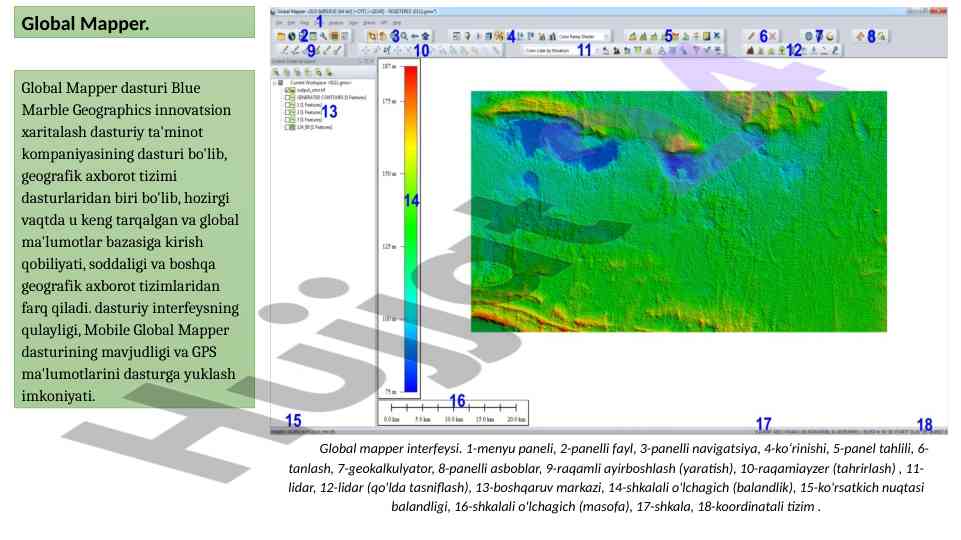Screen dimensions: 961x540
Task: Click the red X icon beside the pencil
Action: click(x=773, y=36)
